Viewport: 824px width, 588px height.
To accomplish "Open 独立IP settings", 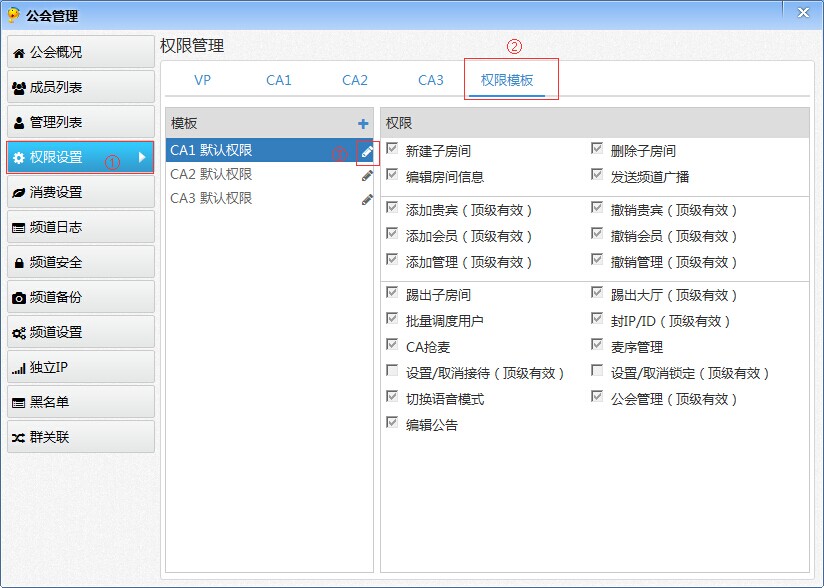I will tap(81, 367).
